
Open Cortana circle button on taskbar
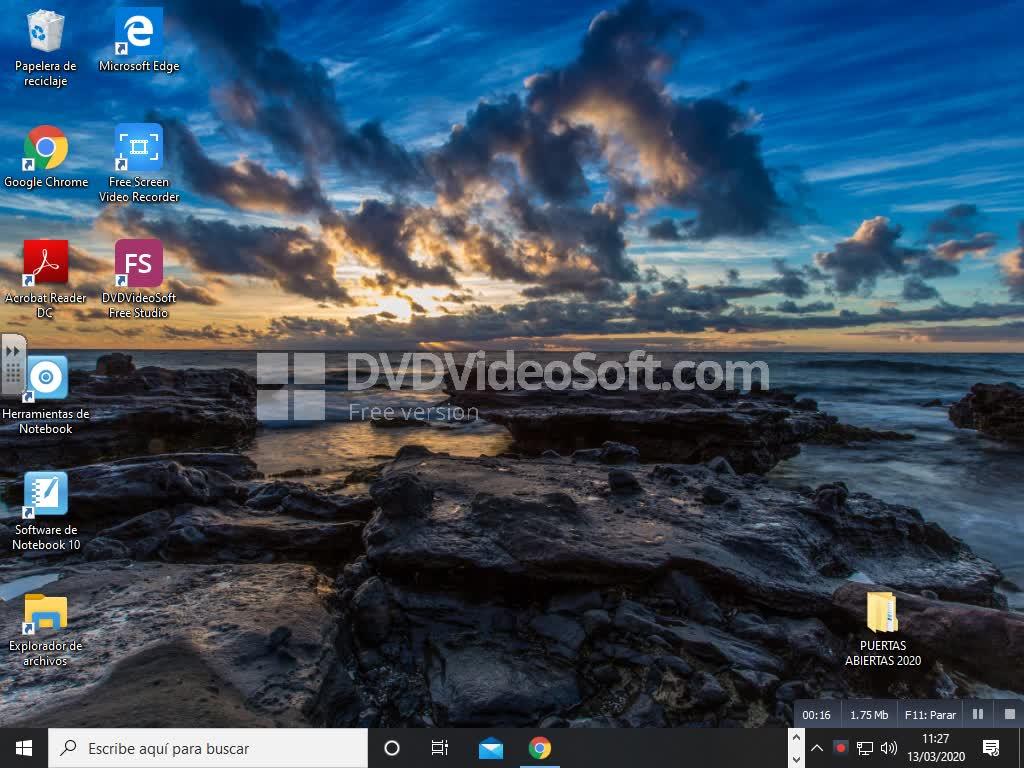point(392,748)
